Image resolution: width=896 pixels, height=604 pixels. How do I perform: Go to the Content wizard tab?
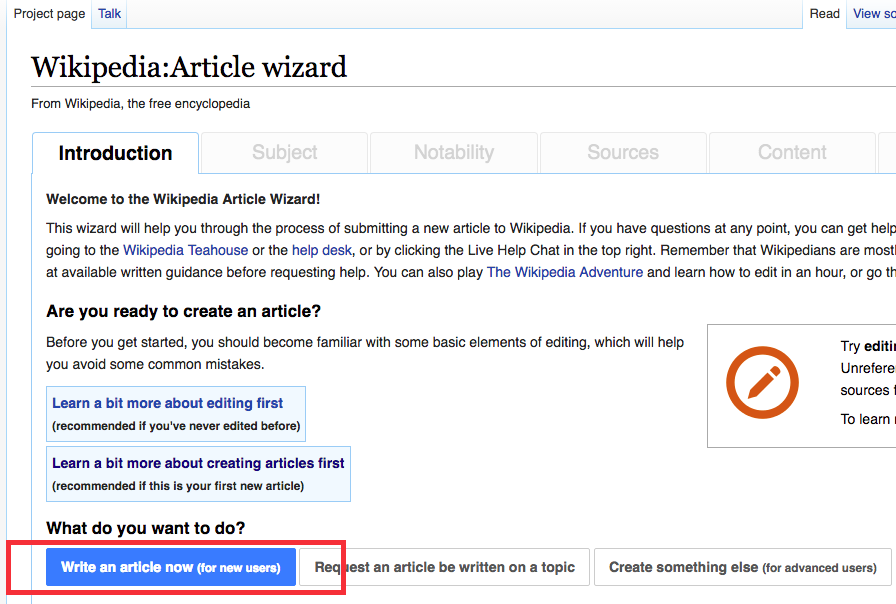[x=792, y=152]
